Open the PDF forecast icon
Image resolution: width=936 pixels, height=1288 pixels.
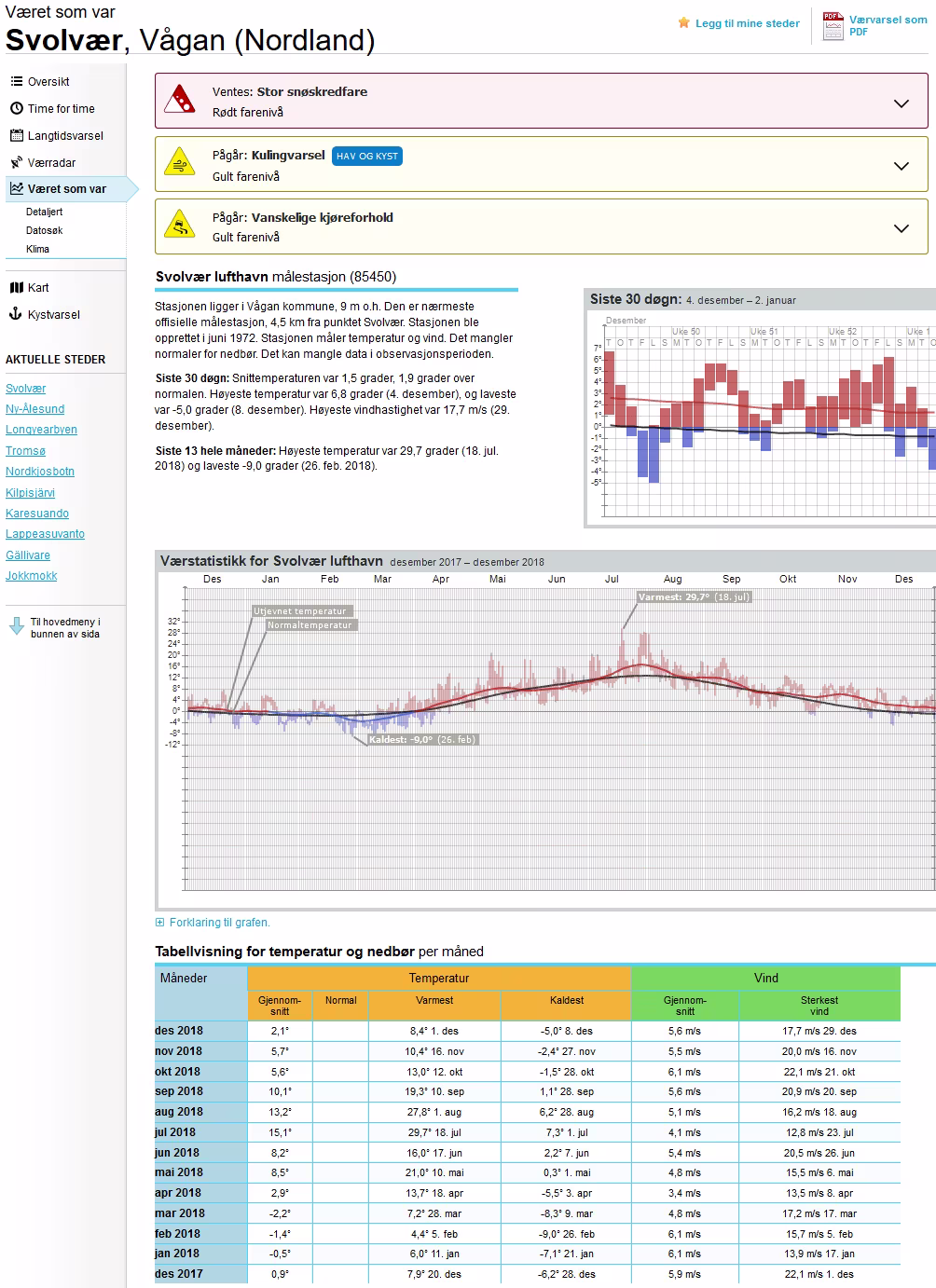click(833, 25)
